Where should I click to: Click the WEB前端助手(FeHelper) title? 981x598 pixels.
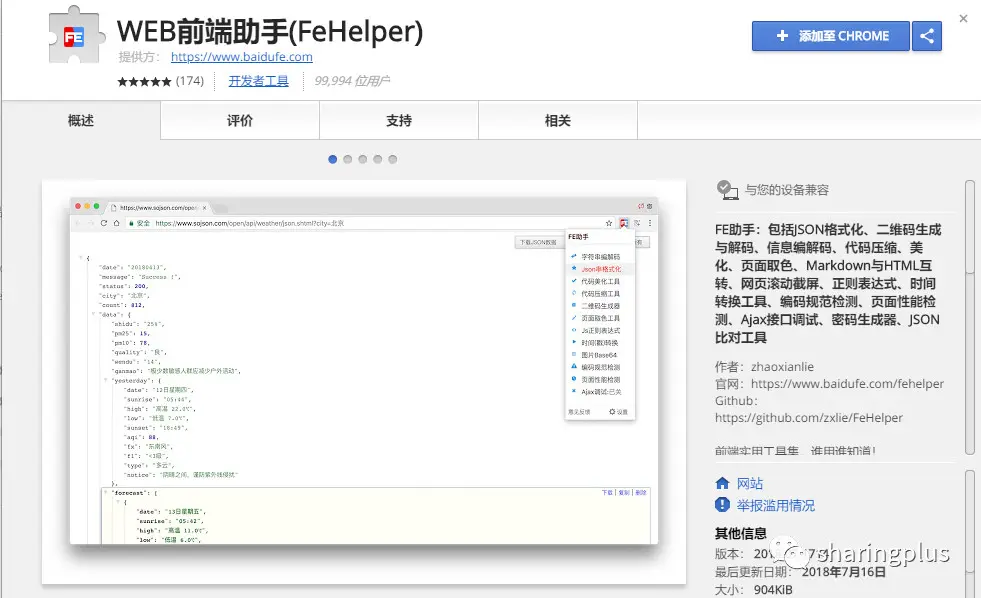tap(270, 31)
